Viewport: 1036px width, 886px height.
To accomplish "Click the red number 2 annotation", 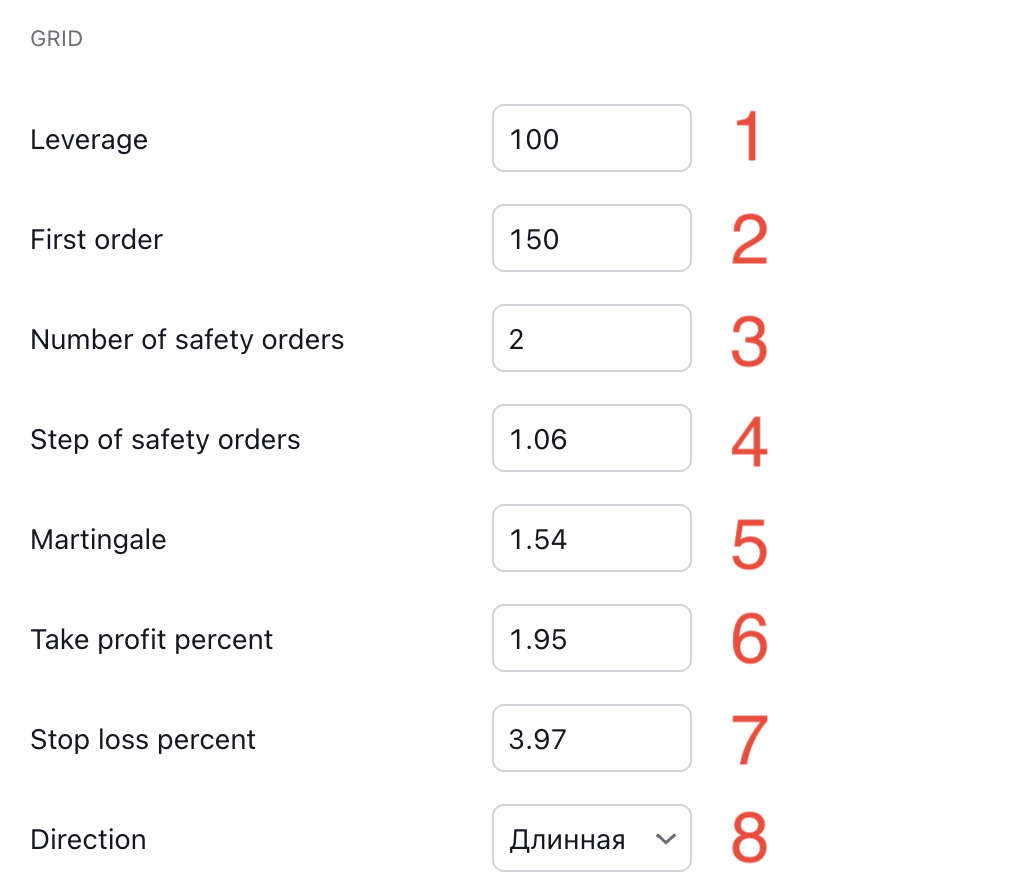I will coord(749,239).
